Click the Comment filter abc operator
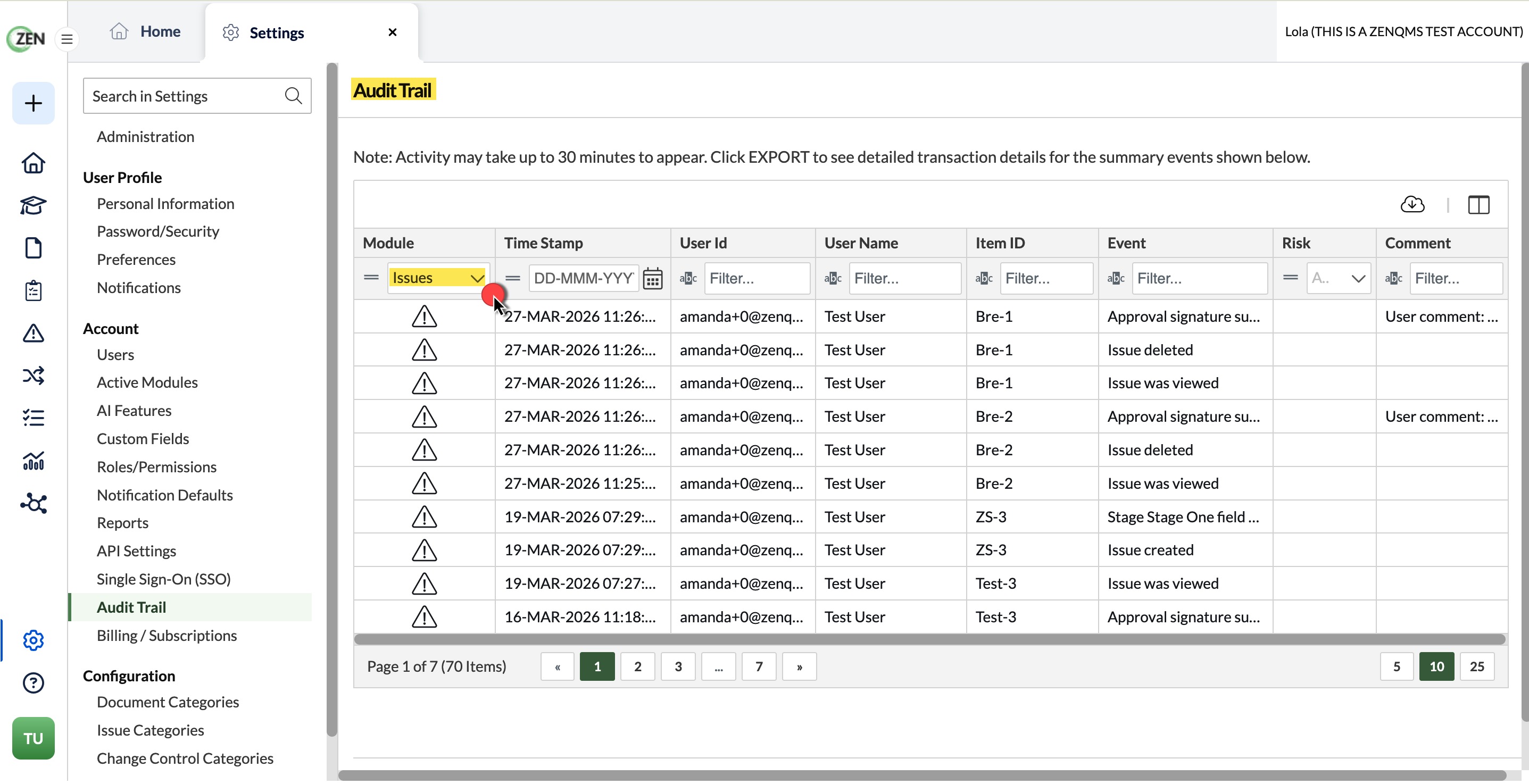Image resolution: width=1529 pixels, height=784 pixels. coord(1394,278)
